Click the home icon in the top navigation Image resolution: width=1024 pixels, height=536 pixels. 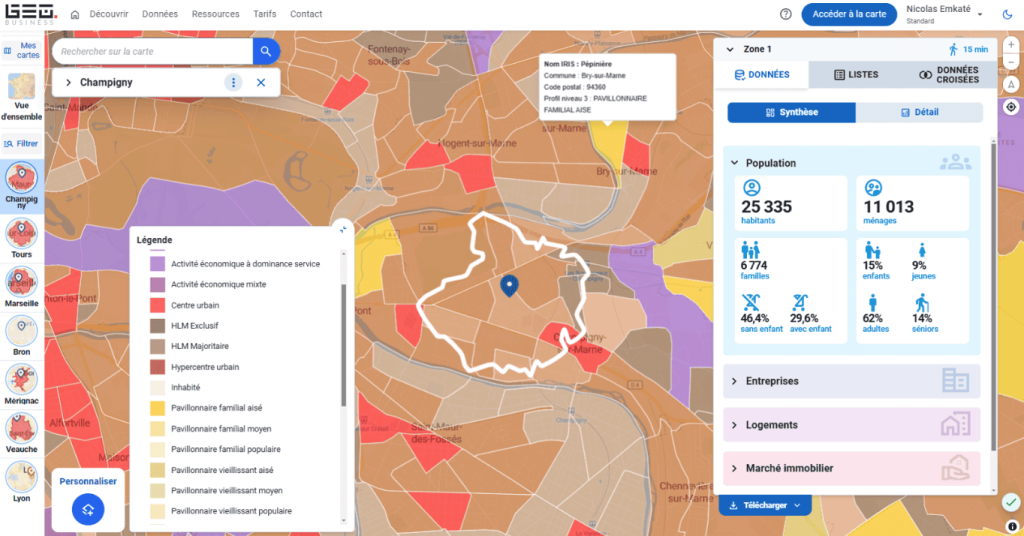tap(76, 14)
